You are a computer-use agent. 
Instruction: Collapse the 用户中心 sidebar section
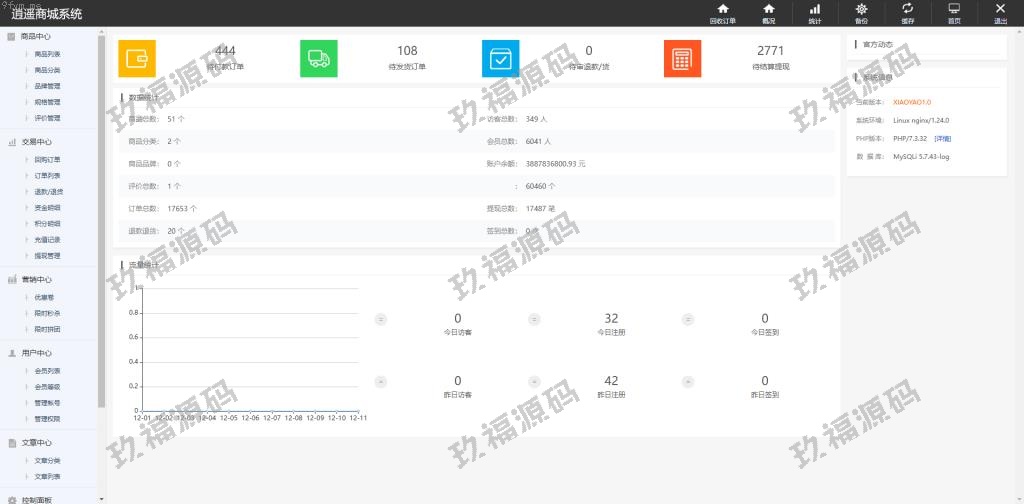click(35, 353)
